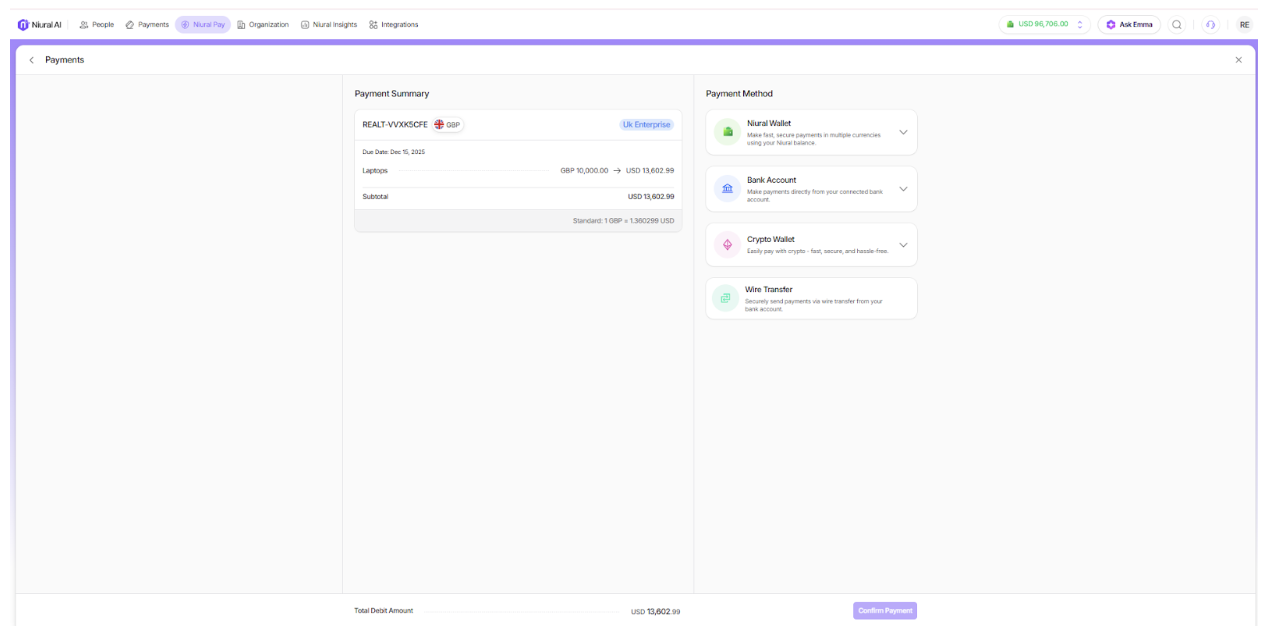This screenshot has height=642, width=1286.
Task: Click the Ask Emma button
Action: click(x=1129, y=25)
